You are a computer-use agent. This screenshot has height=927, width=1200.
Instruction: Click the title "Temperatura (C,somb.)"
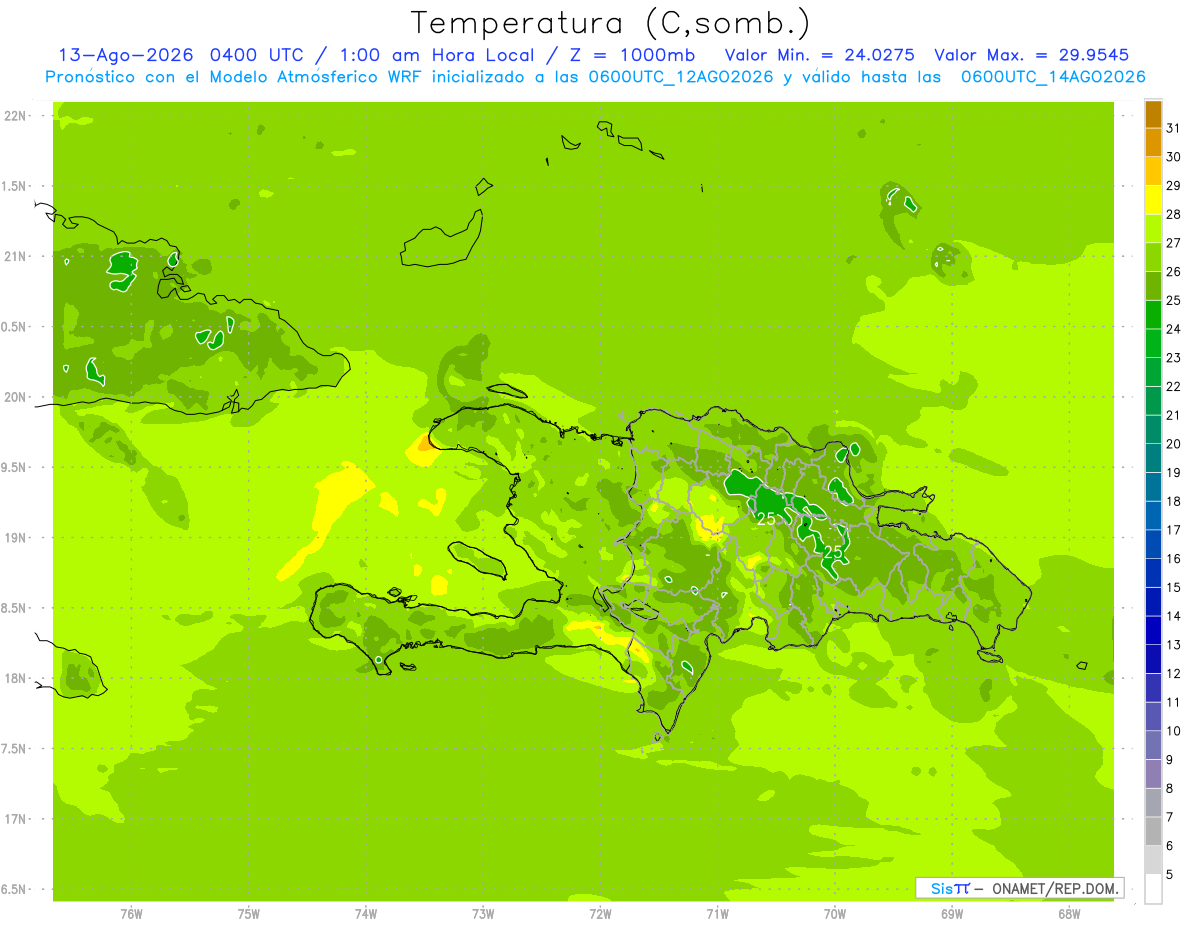[x=611, y=24]
